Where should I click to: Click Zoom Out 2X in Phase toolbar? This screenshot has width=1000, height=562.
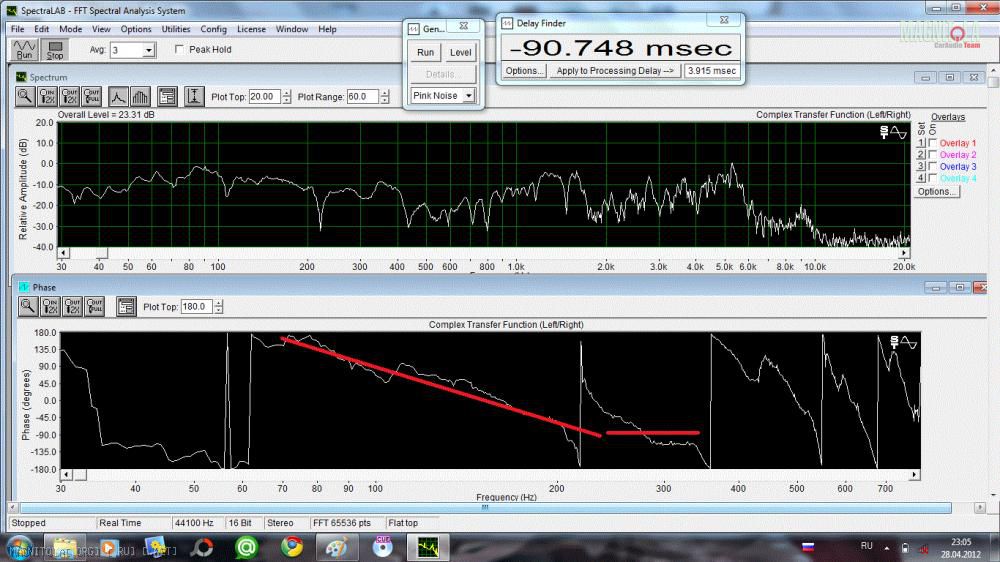(71, 307)
